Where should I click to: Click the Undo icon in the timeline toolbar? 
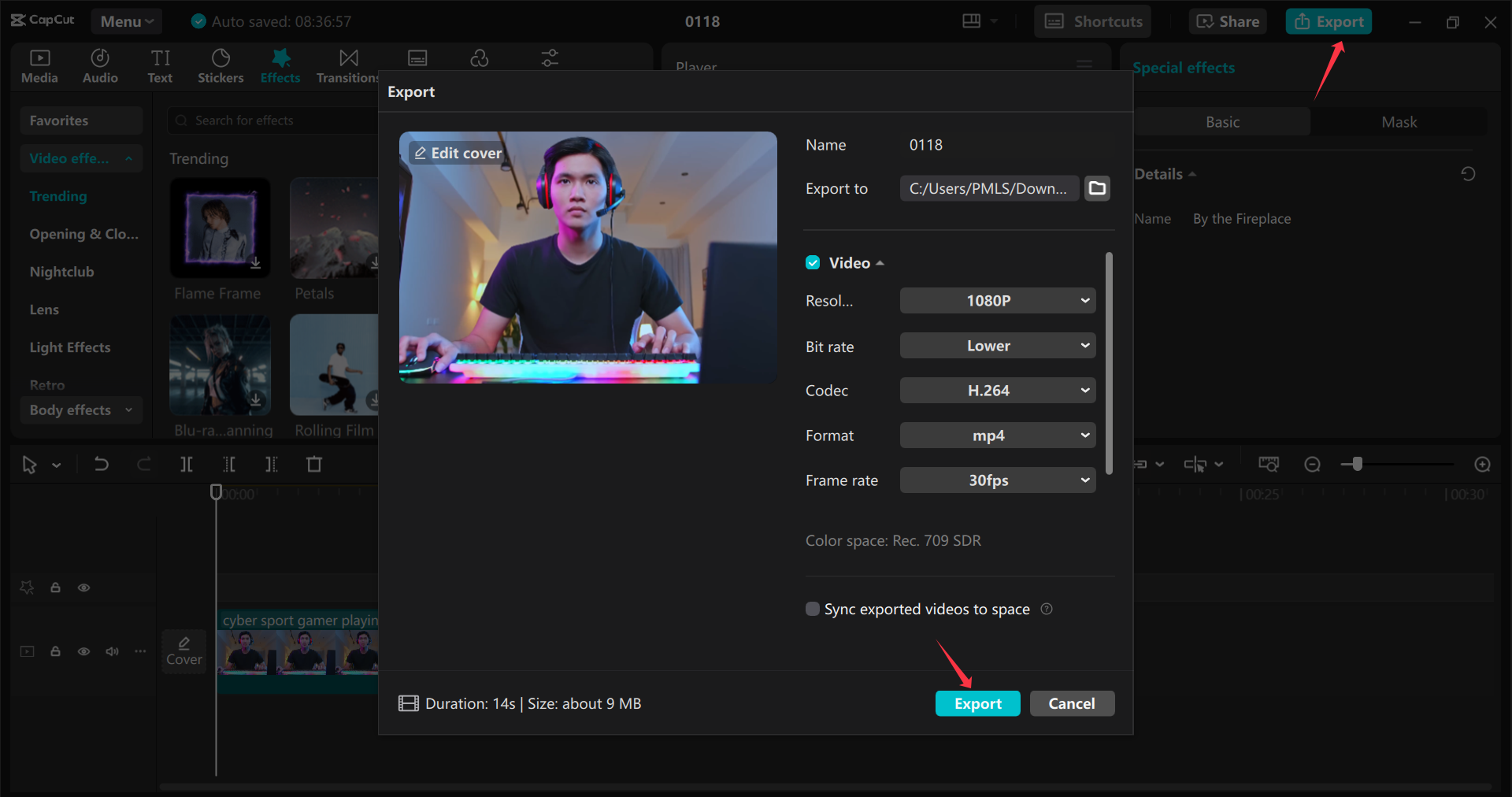click(102, 465)
